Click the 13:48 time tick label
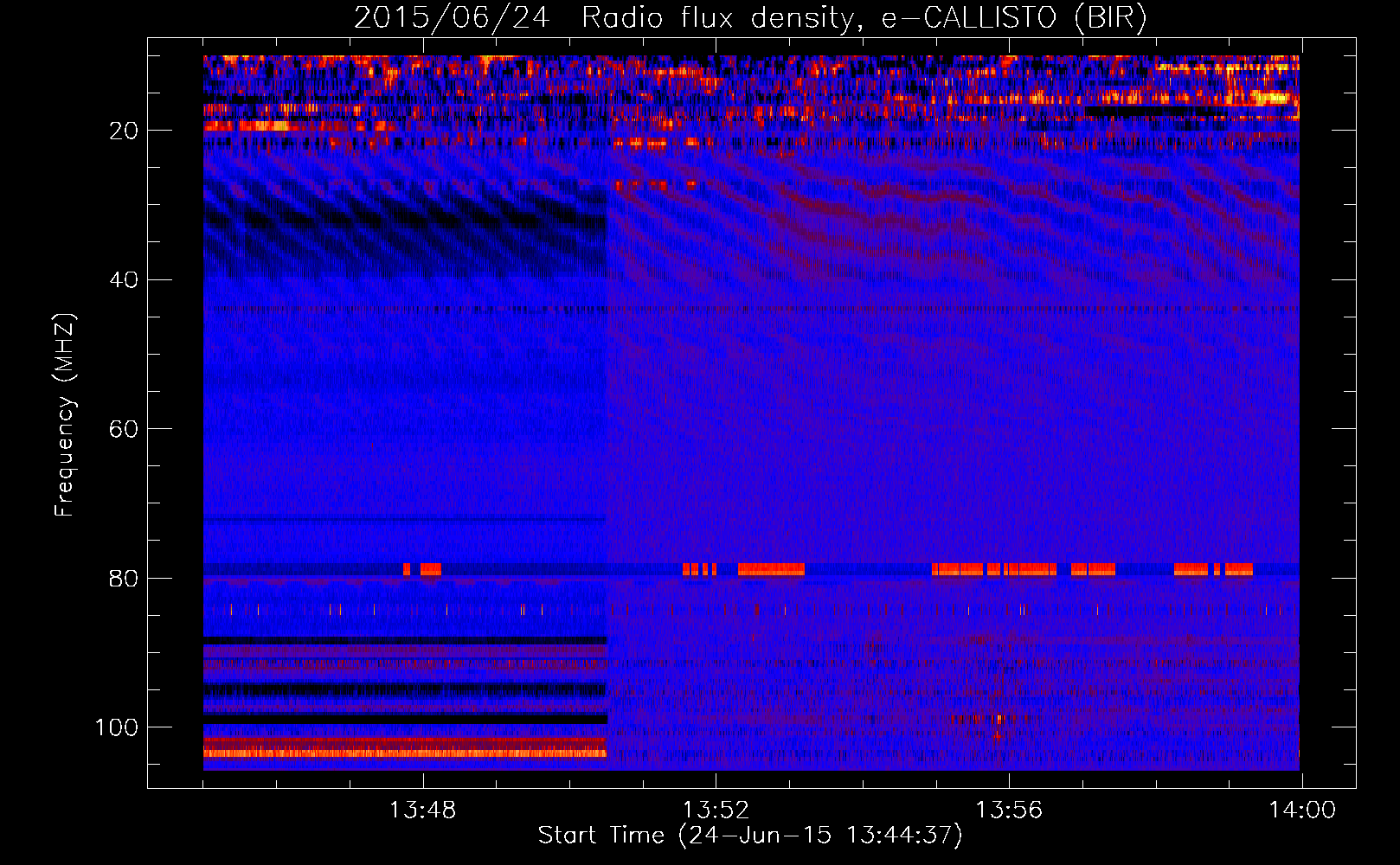Screen dimensions: 1400x865 click(422, 811)
